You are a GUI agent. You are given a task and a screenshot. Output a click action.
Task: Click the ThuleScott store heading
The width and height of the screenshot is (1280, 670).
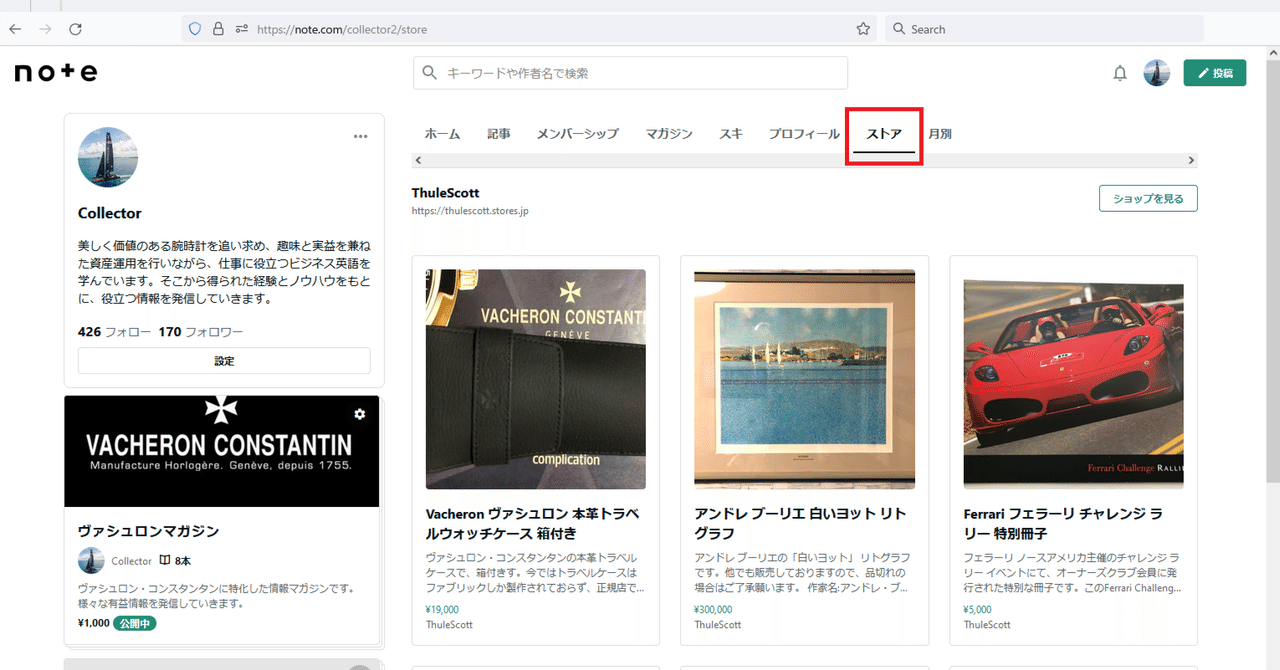pos(446,193)
